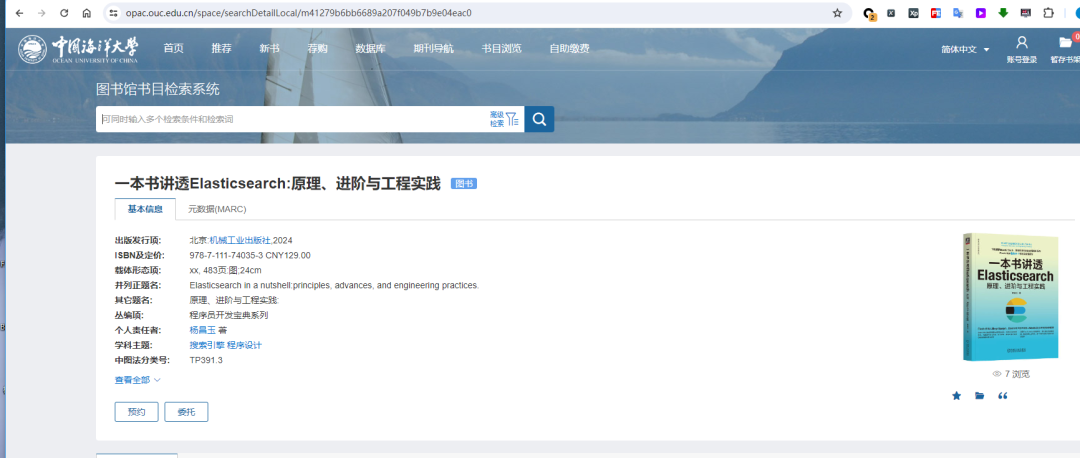Click the classification number TP391.3
This screenshot has width=1080, height=458.
(206, 360)
